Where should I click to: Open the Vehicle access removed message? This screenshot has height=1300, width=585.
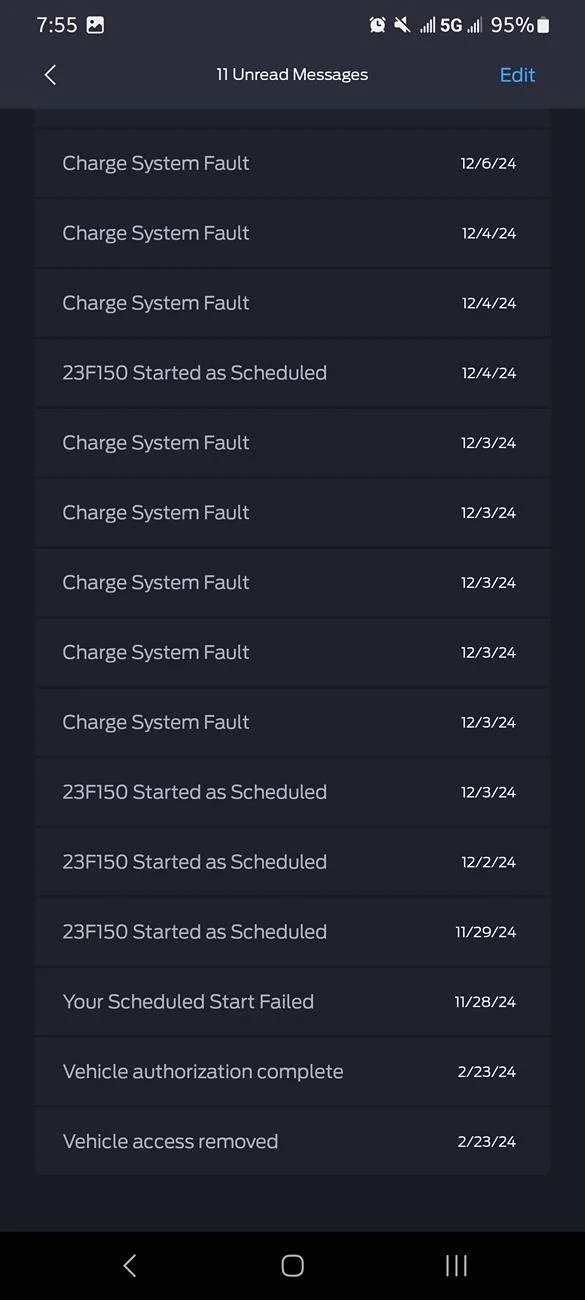[292, 1141]
